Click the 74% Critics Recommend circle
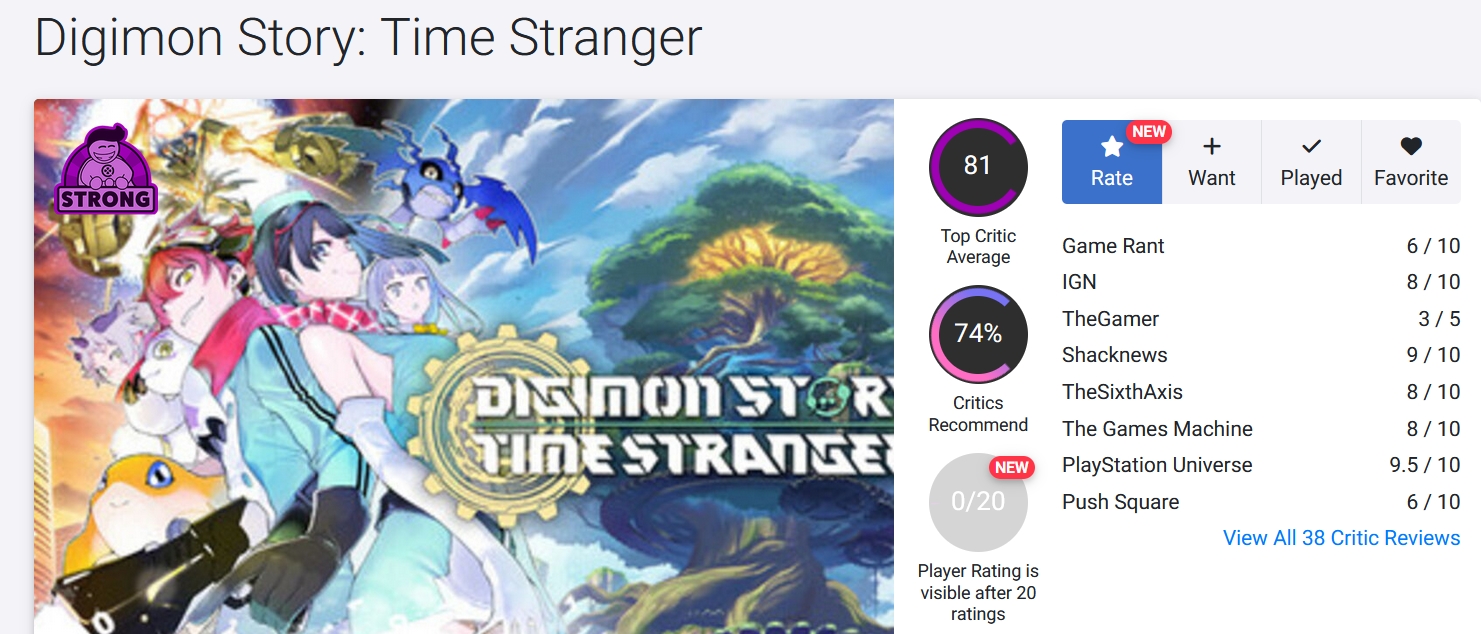Screen dimensions: 1481x634 click(x=978, y=334)
